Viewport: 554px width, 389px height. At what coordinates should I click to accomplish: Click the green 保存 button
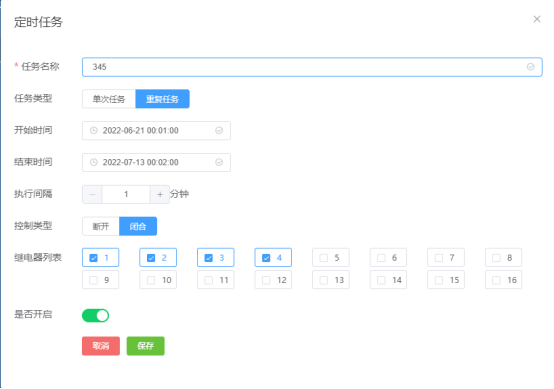146,346
